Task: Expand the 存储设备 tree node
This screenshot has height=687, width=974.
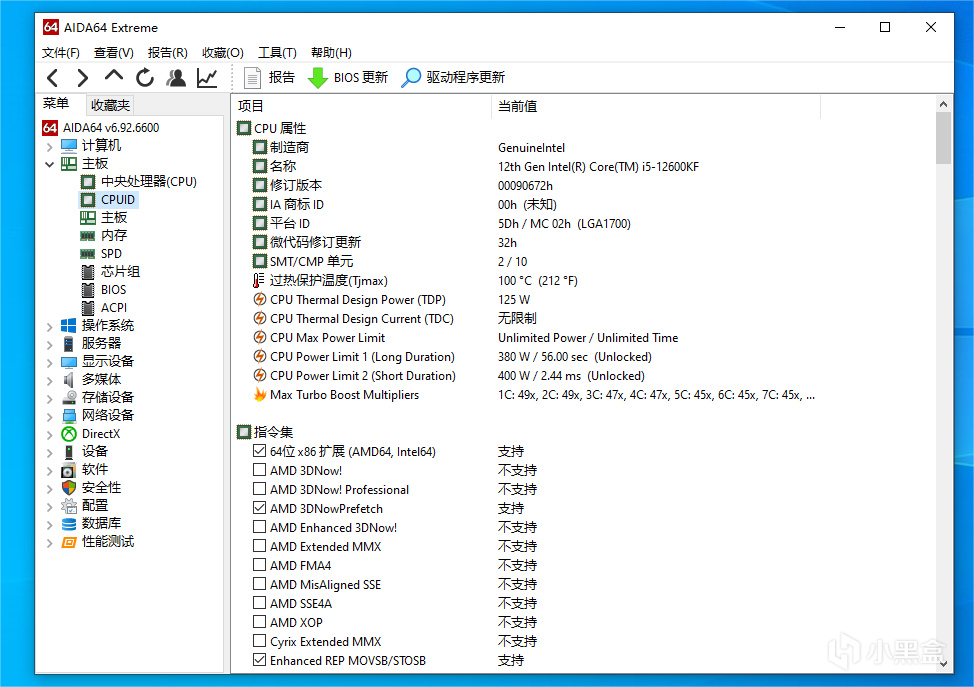Action: (x=50, y=399)
